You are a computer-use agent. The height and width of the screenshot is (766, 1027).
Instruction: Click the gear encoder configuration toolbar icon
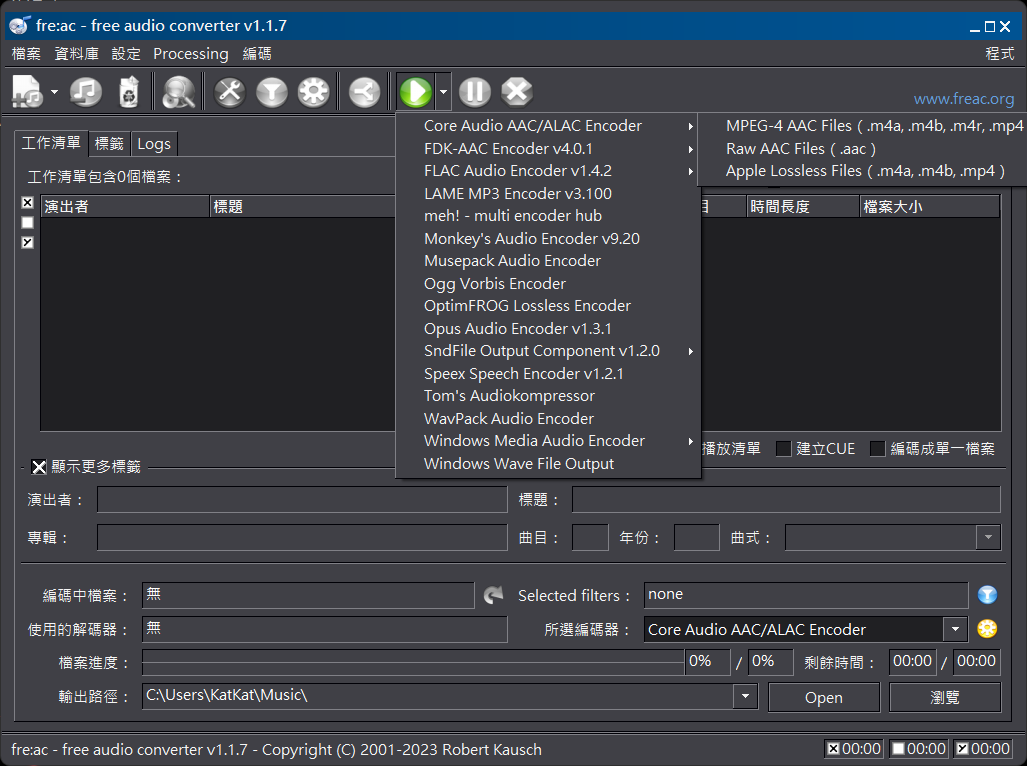[x=313, y=92]
